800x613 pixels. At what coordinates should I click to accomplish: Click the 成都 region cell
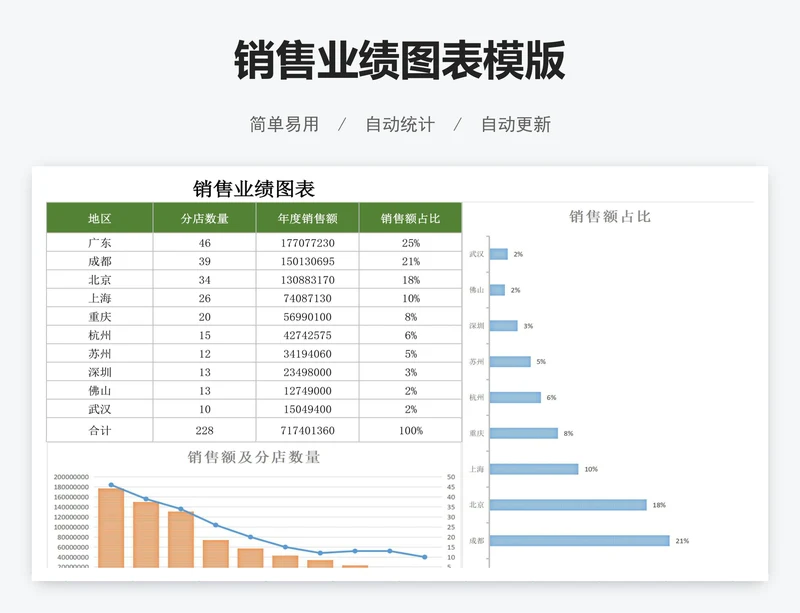point(99,261)
